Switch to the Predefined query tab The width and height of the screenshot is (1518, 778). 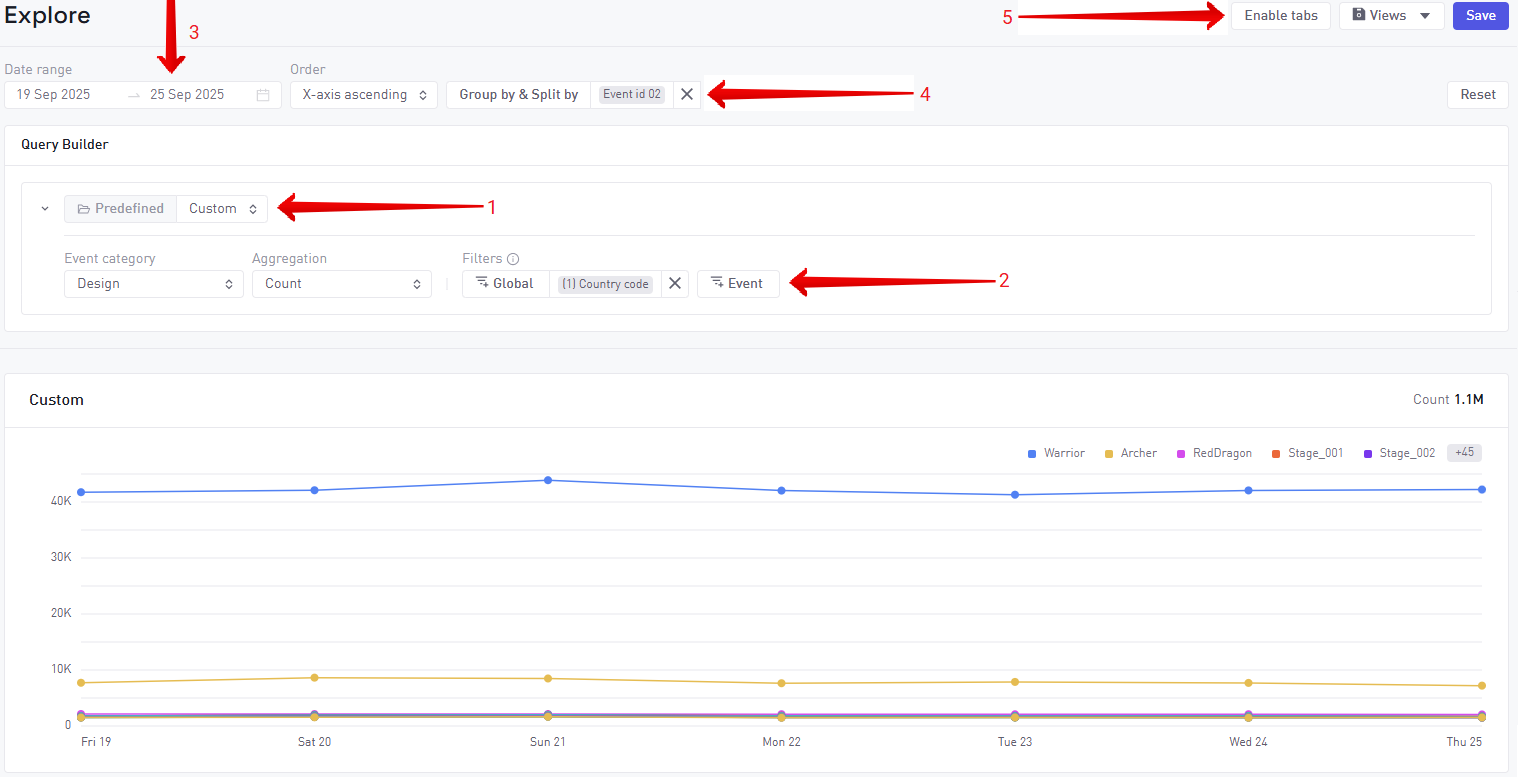coord(121,209)
